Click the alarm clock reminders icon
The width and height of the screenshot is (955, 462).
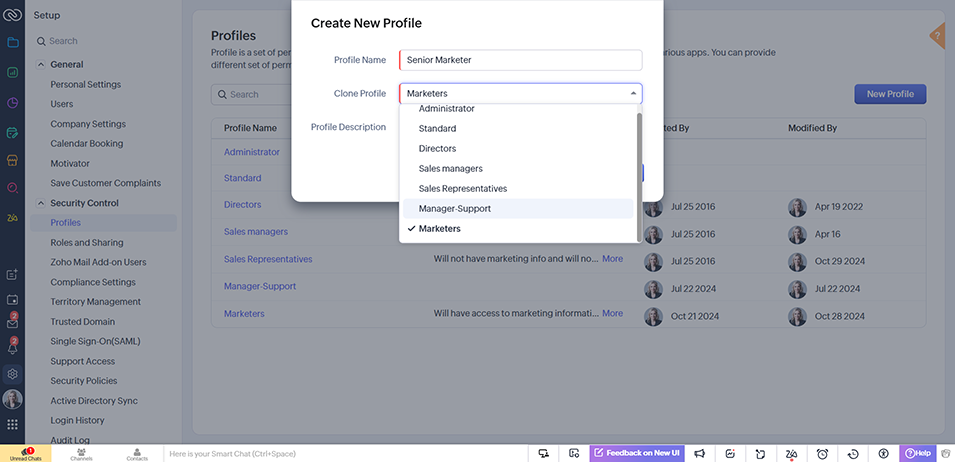pyautogui.click(x=822, y=453)
